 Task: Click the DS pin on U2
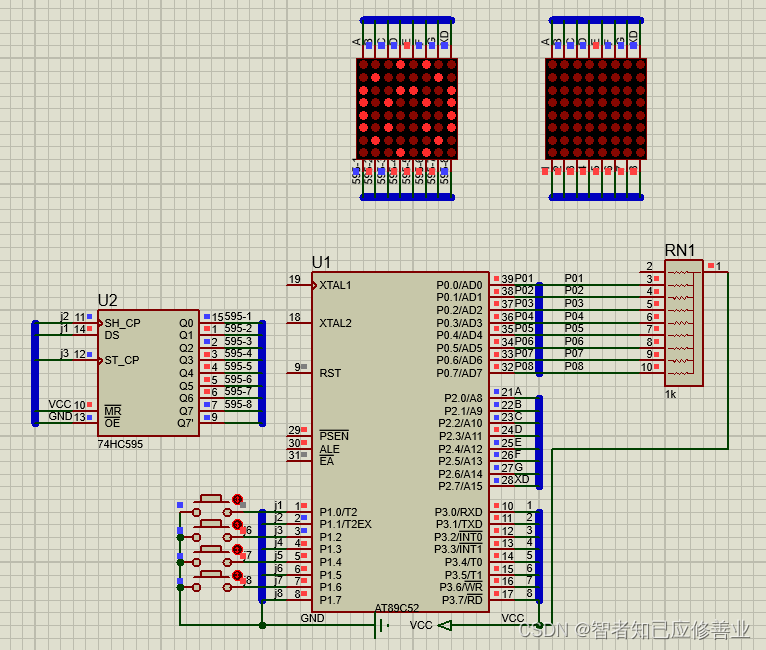coord(112,335)
